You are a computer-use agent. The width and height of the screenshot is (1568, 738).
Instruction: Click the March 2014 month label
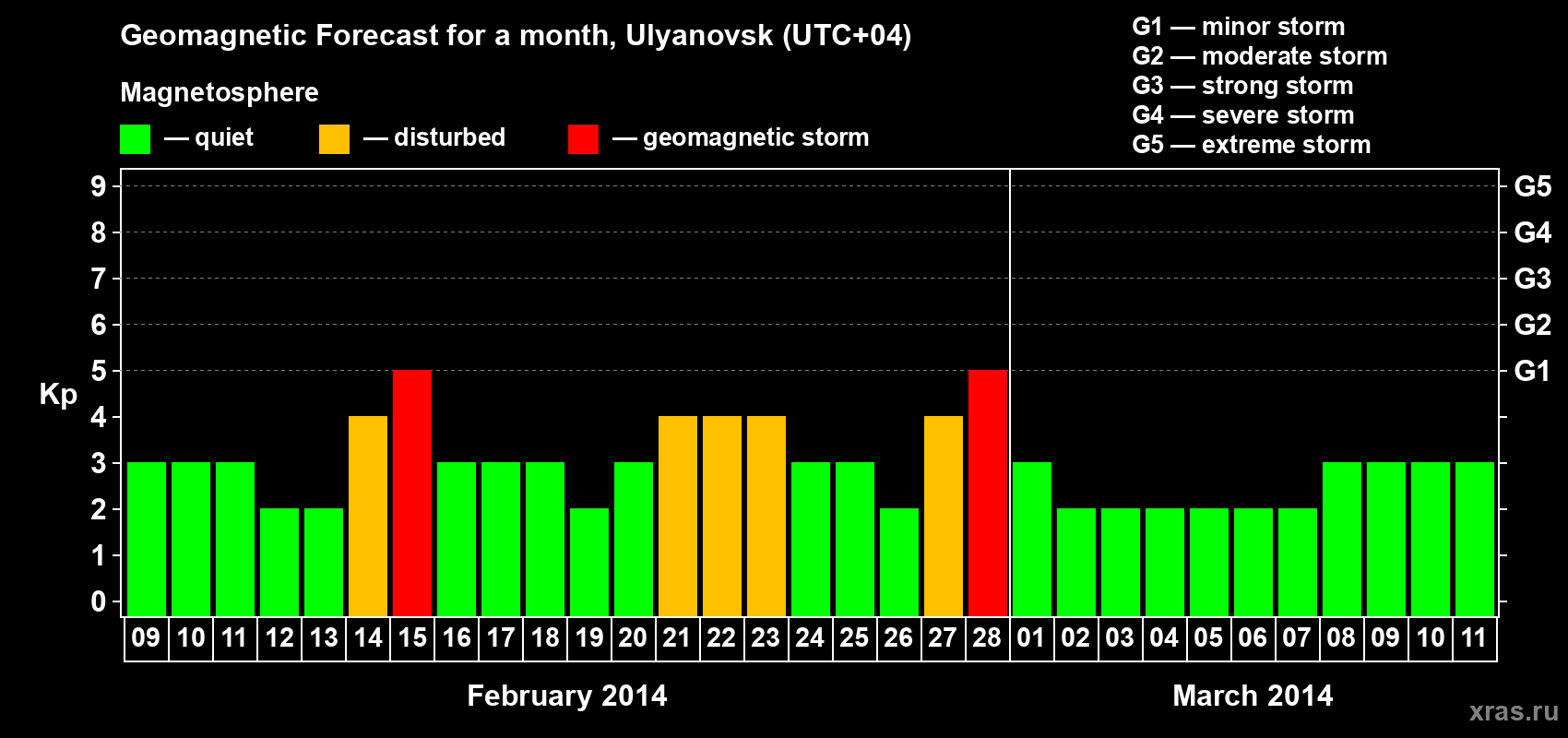1253,696
